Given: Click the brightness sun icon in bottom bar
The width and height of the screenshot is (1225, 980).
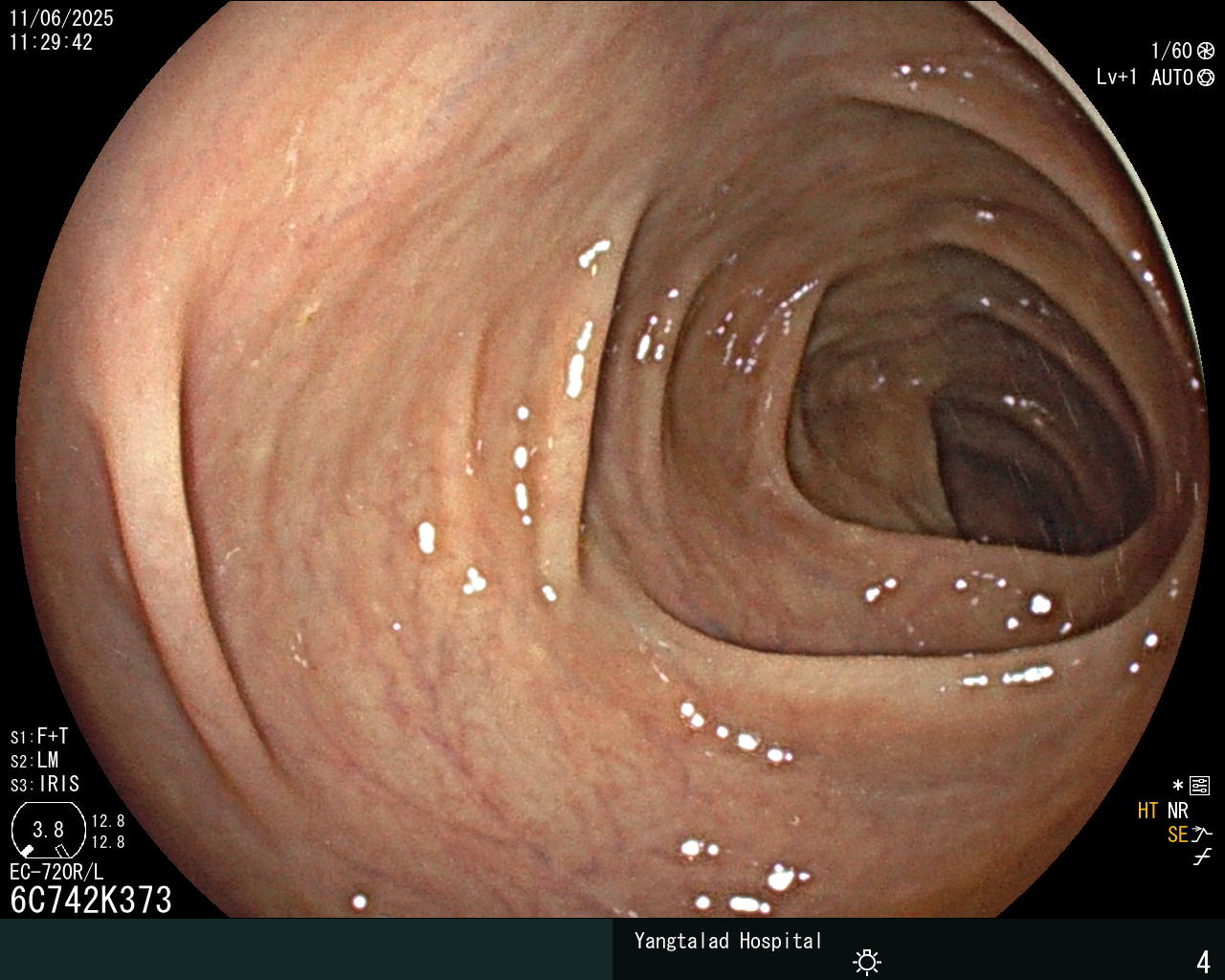Looking at the screenshot, I should [867, 961].
